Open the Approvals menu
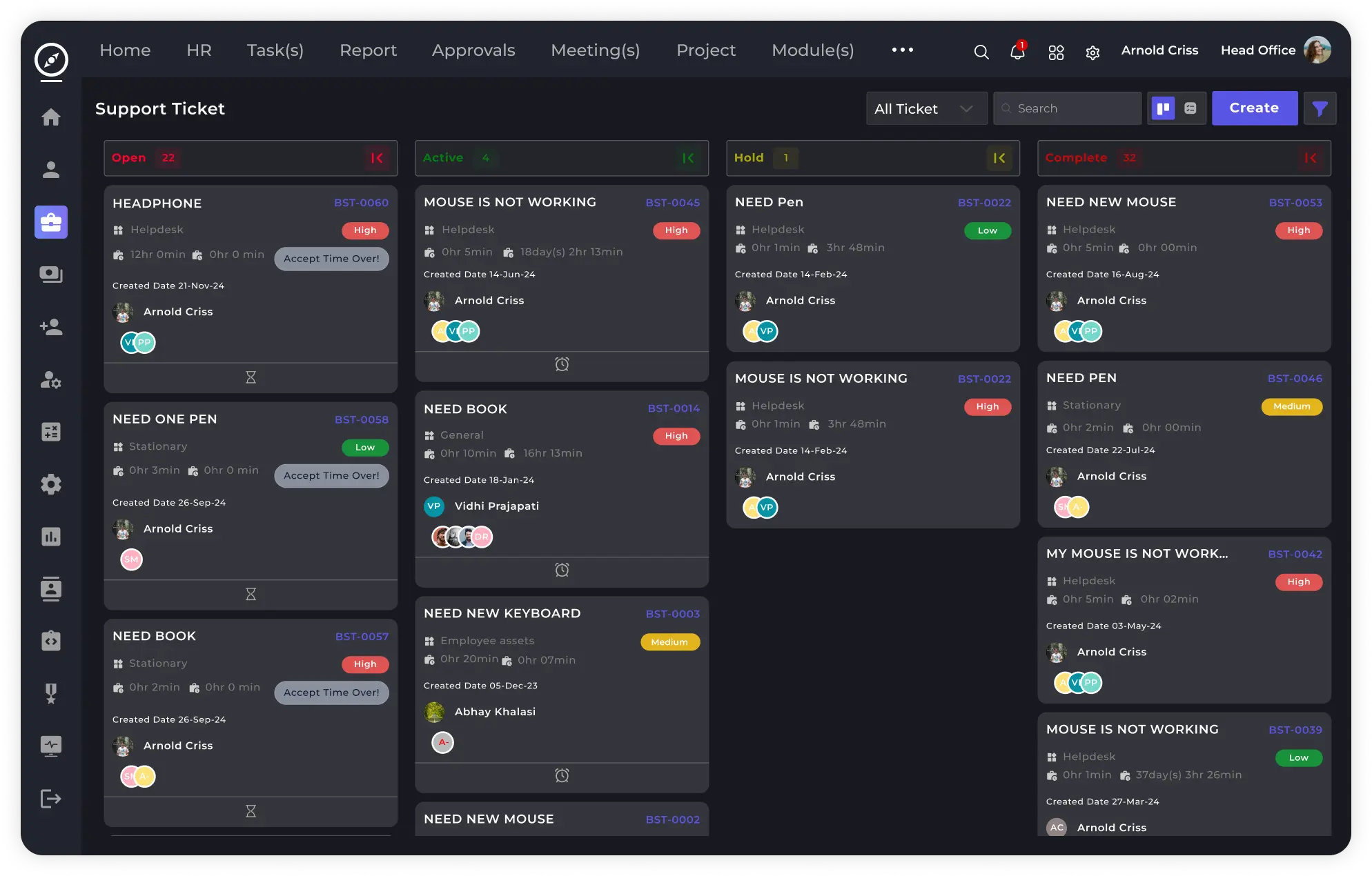The width and height of the screenshot is (1372, 876). point(473,50)
